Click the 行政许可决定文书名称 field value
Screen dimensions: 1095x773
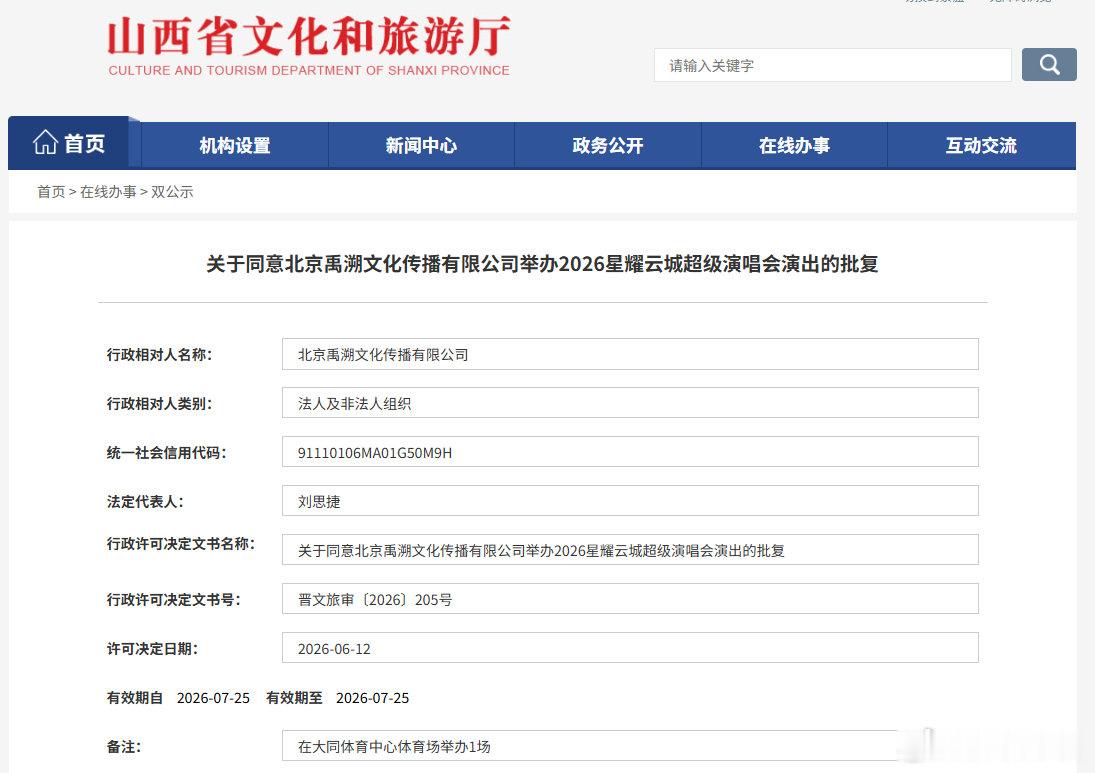pyautogui.click(x=630, y=550)
